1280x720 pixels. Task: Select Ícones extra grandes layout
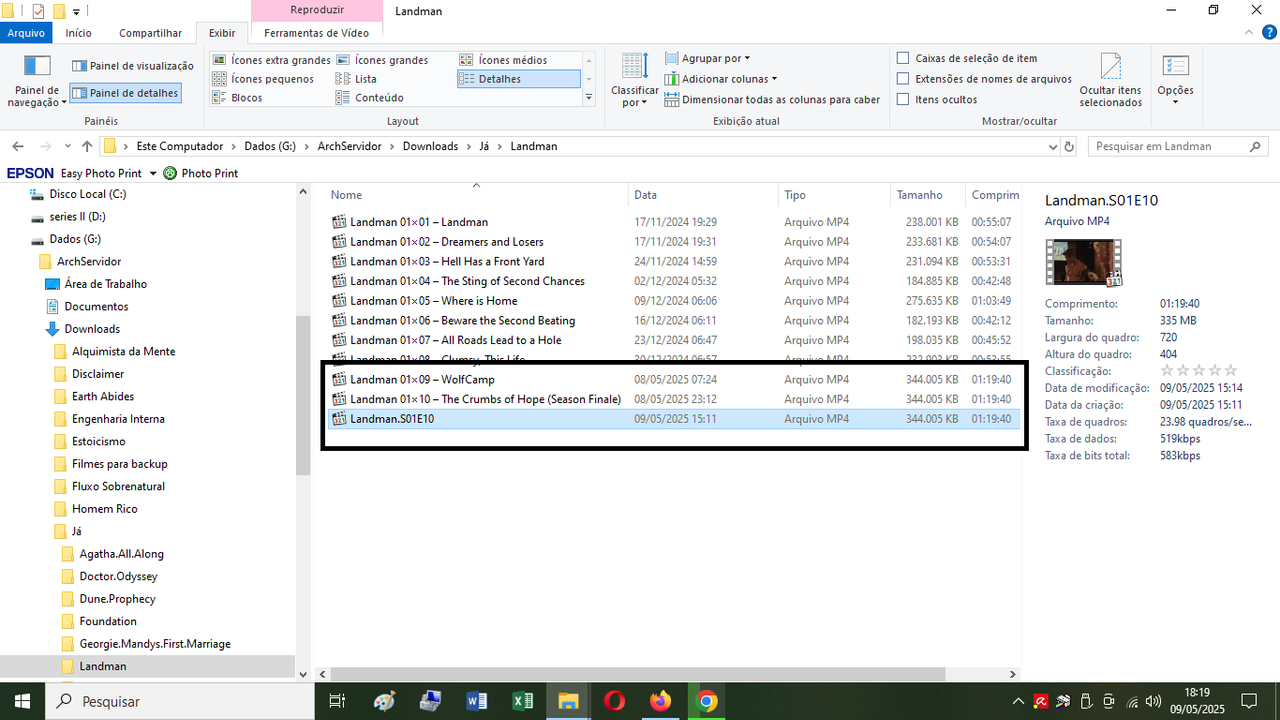coord(271,60)
